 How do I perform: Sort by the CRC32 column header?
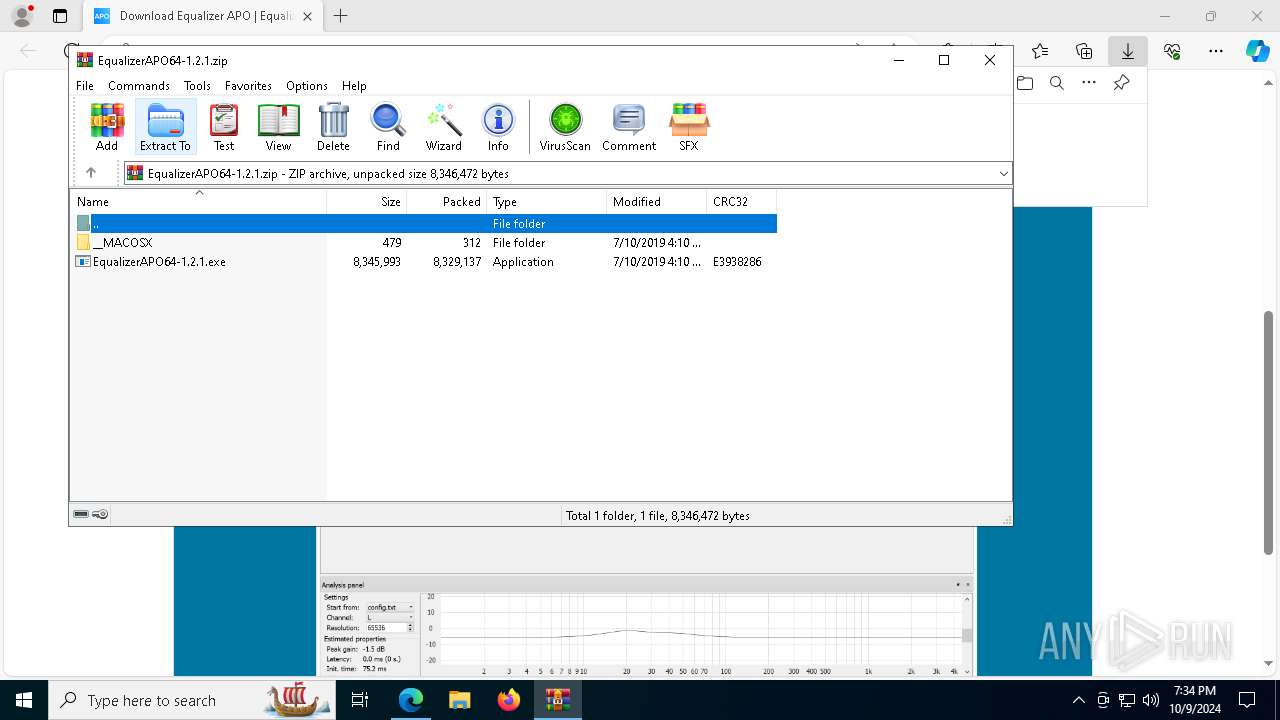pos(741,202)
